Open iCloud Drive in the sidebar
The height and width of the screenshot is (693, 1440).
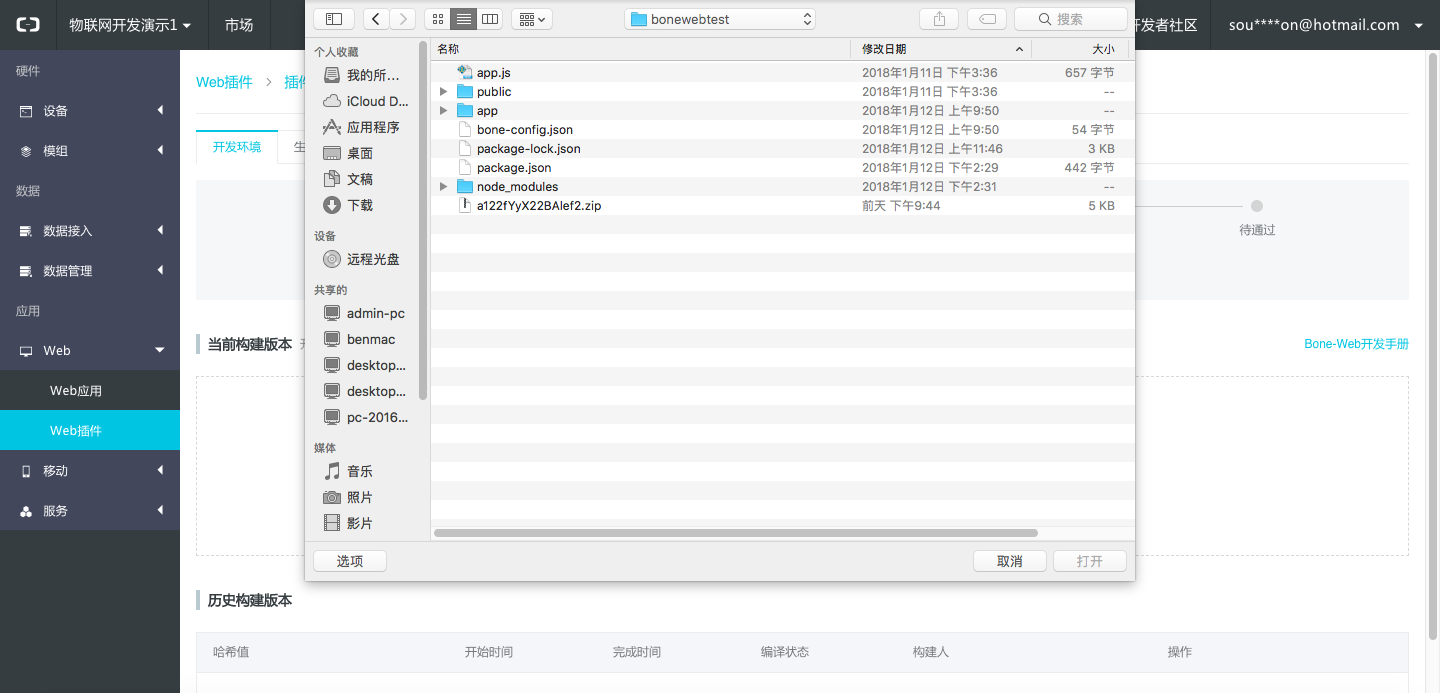(377, 101)
